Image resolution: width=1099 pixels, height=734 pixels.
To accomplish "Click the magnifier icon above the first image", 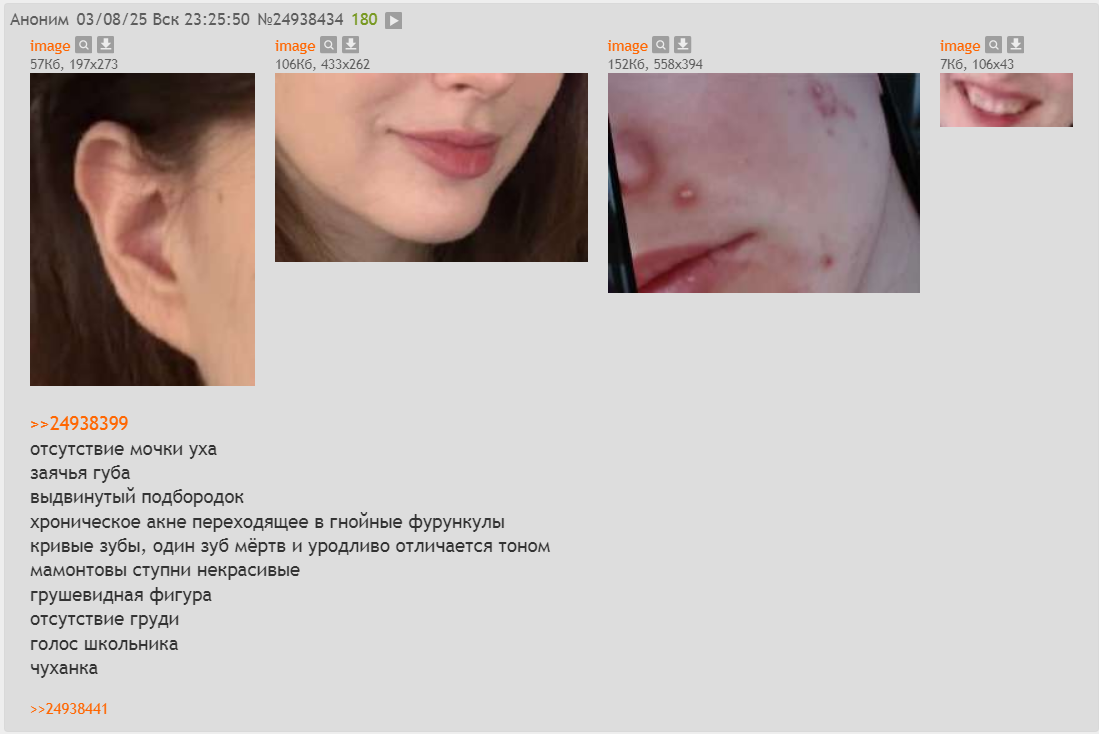I will point(83,45).
